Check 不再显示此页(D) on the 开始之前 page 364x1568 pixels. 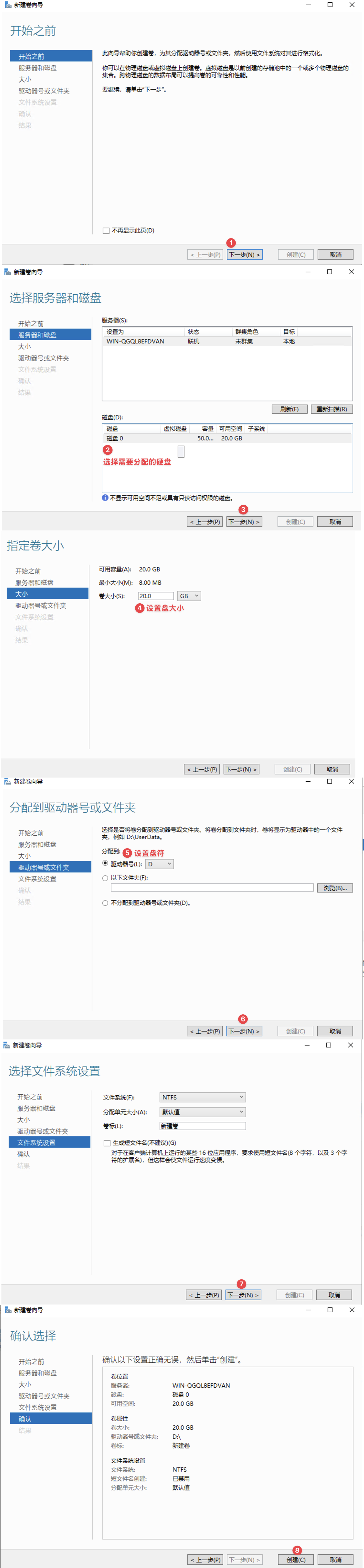(x=106, y=231)
